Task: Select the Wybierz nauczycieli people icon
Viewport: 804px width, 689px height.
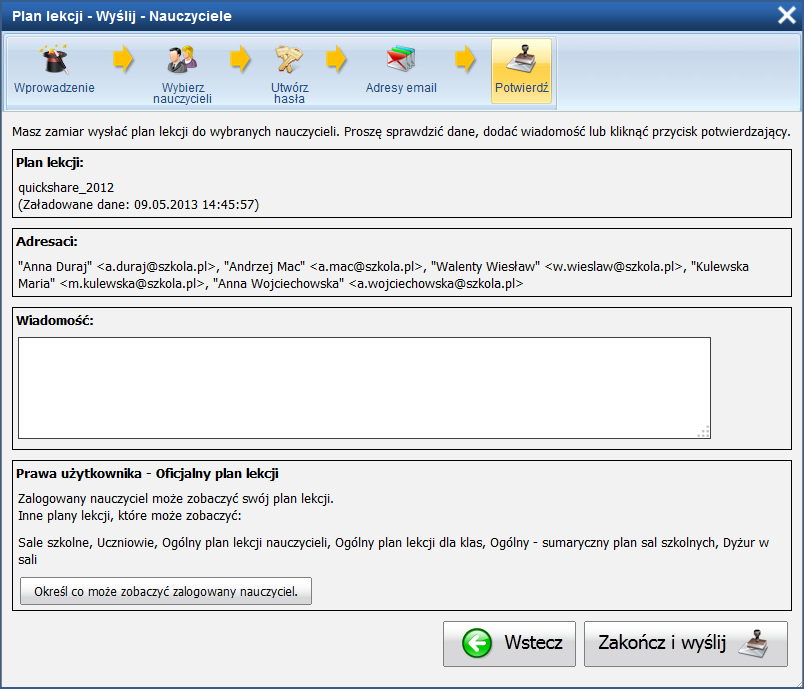Action: coord(182,59)
